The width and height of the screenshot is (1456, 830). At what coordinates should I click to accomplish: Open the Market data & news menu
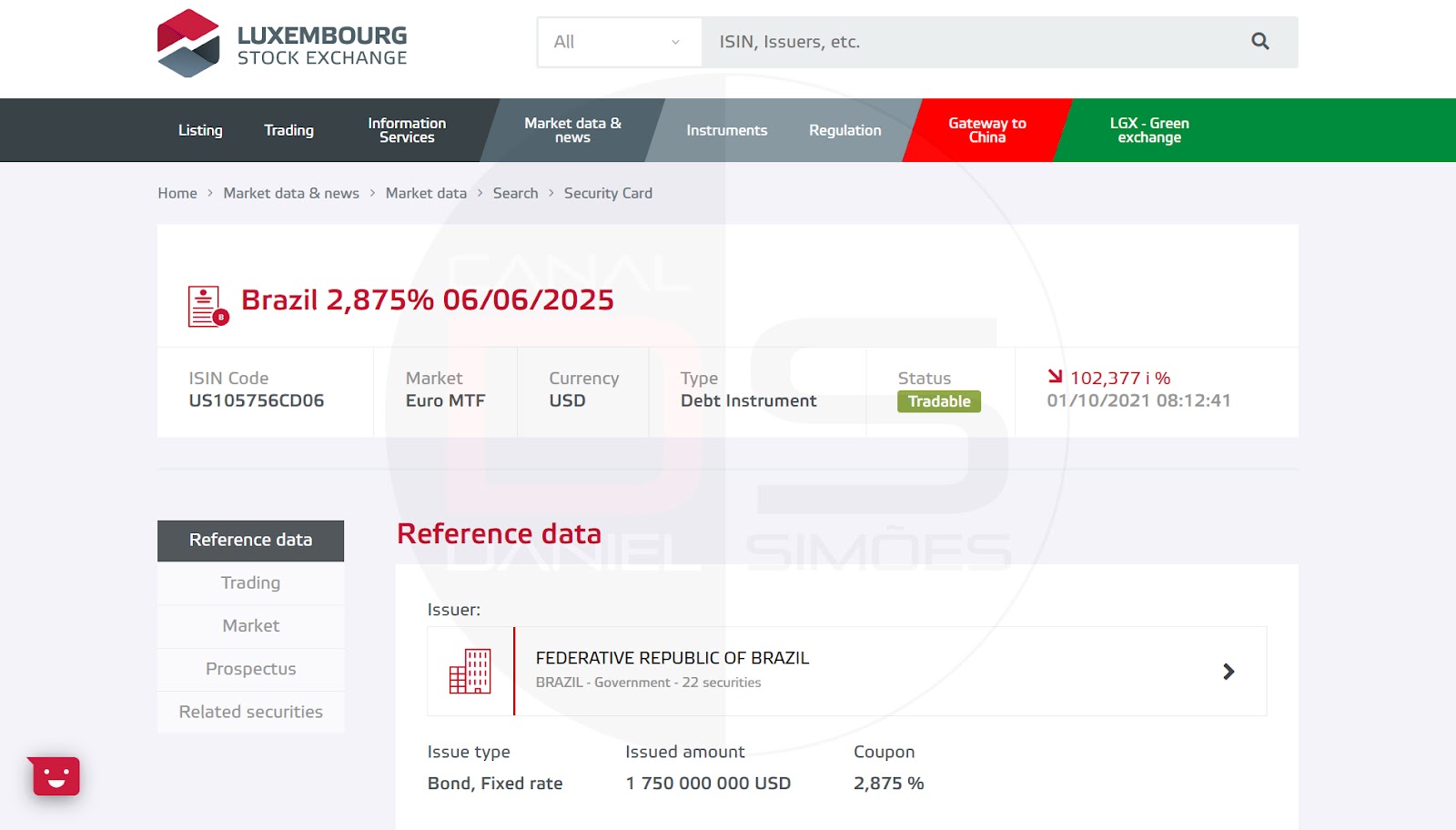click(x=572, y=130)
